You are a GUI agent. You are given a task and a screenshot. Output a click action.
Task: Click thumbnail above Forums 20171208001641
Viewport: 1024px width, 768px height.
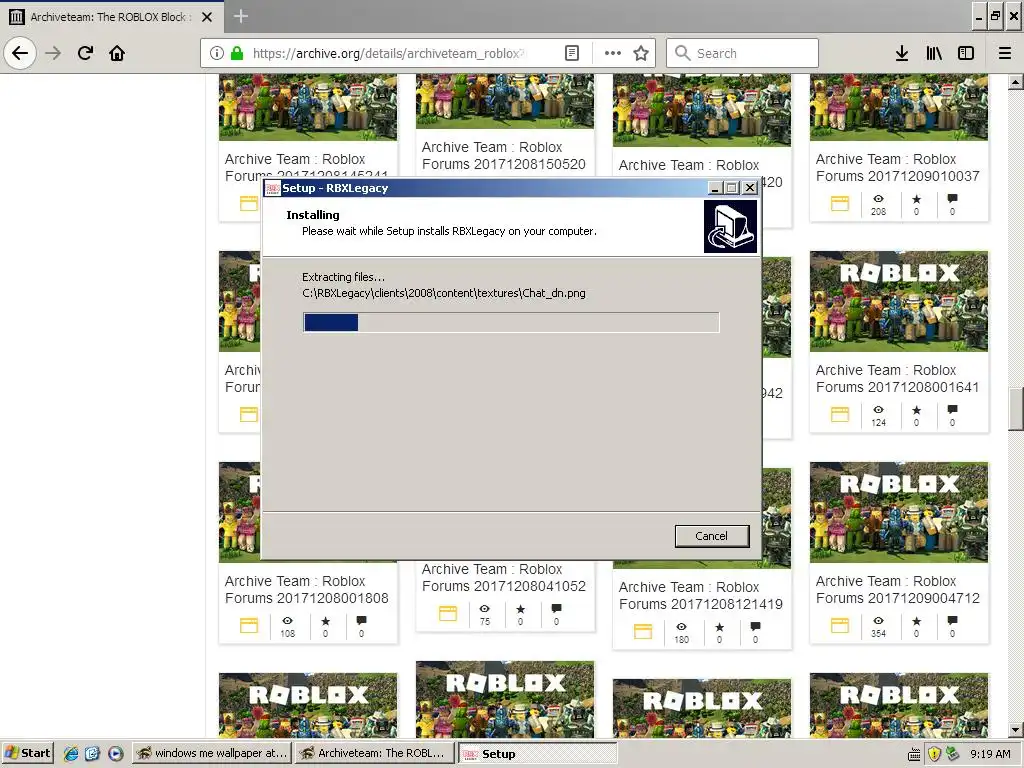pos(899,302)
